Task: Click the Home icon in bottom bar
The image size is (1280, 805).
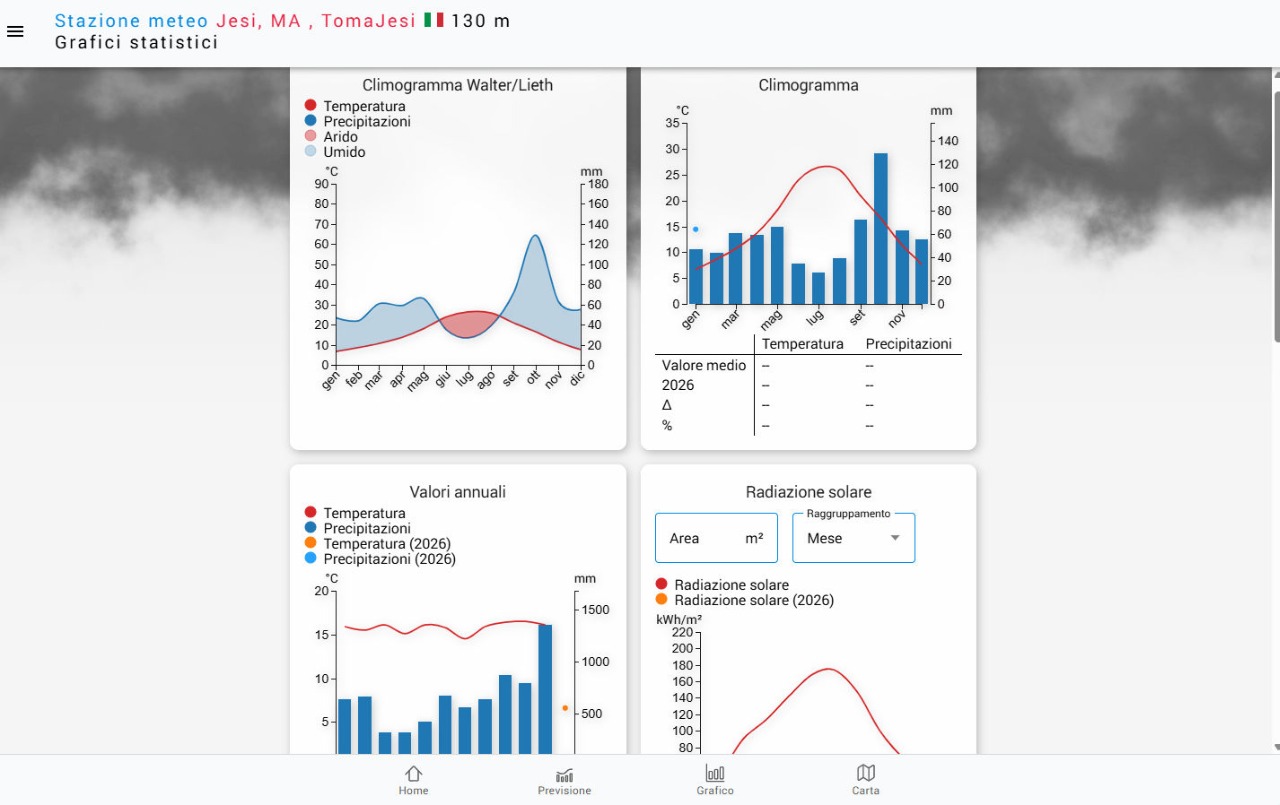Action: 413,779
